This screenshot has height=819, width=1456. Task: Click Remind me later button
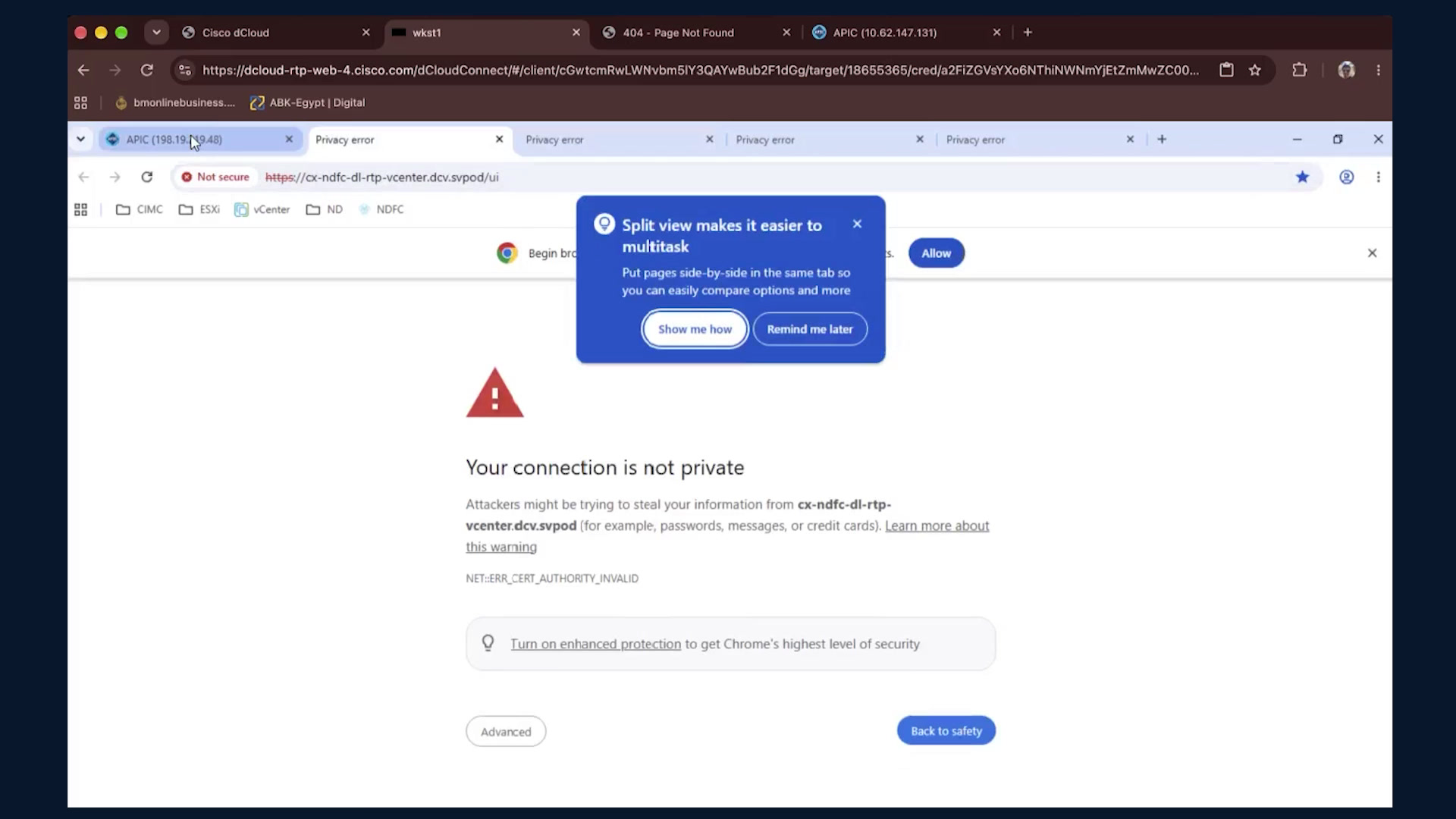click(810, 329)
